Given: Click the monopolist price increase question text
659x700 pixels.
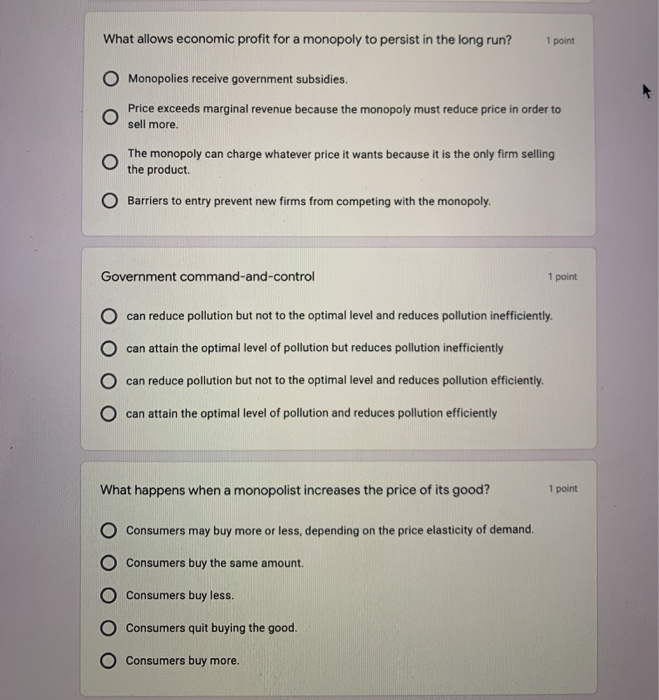Looking at the screenshot, I should point(295,490).
